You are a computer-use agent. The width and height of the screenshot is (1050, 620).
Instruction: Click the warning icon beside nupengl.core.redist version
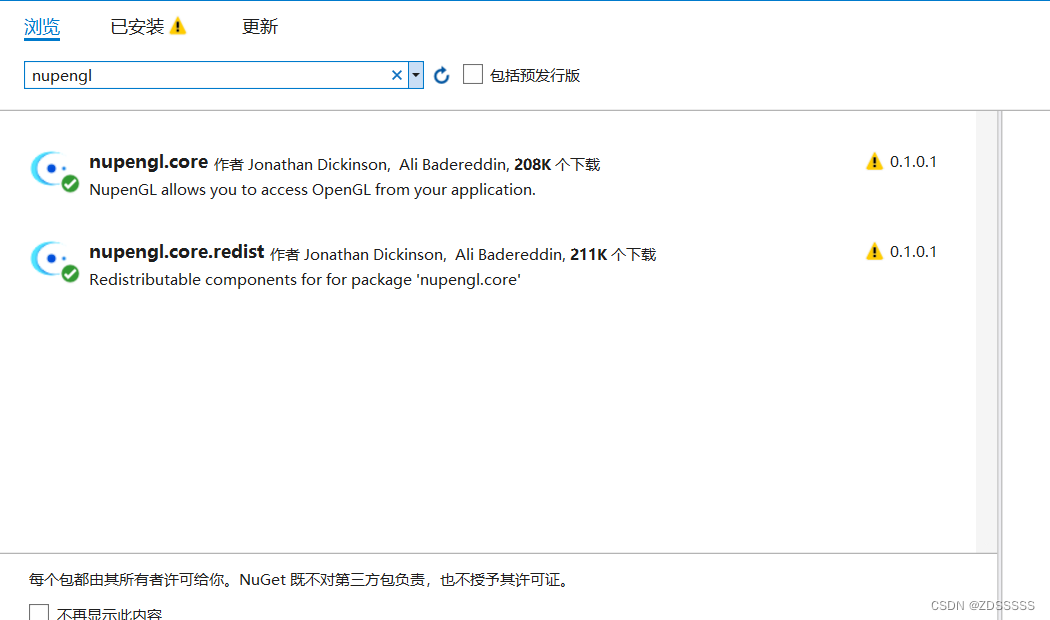874,251
